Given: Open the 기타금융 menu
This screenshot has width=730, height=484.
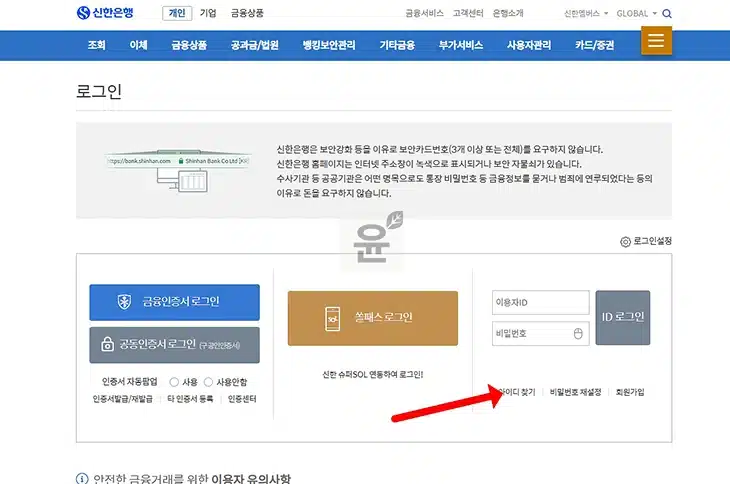Looking at the screenshot, I should [397, 45].
